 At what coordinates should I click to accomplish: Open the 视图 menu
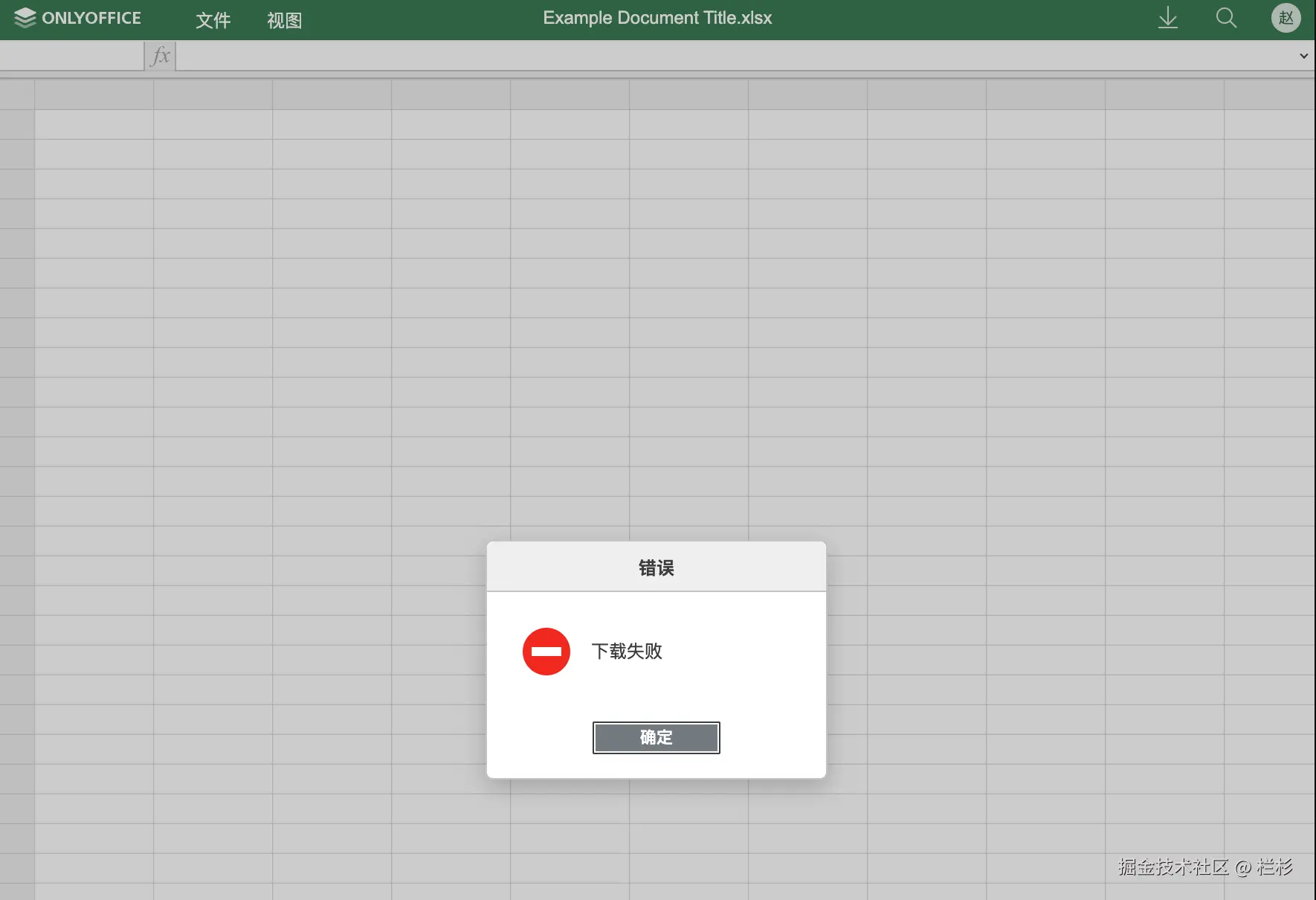tap(285, 20)
